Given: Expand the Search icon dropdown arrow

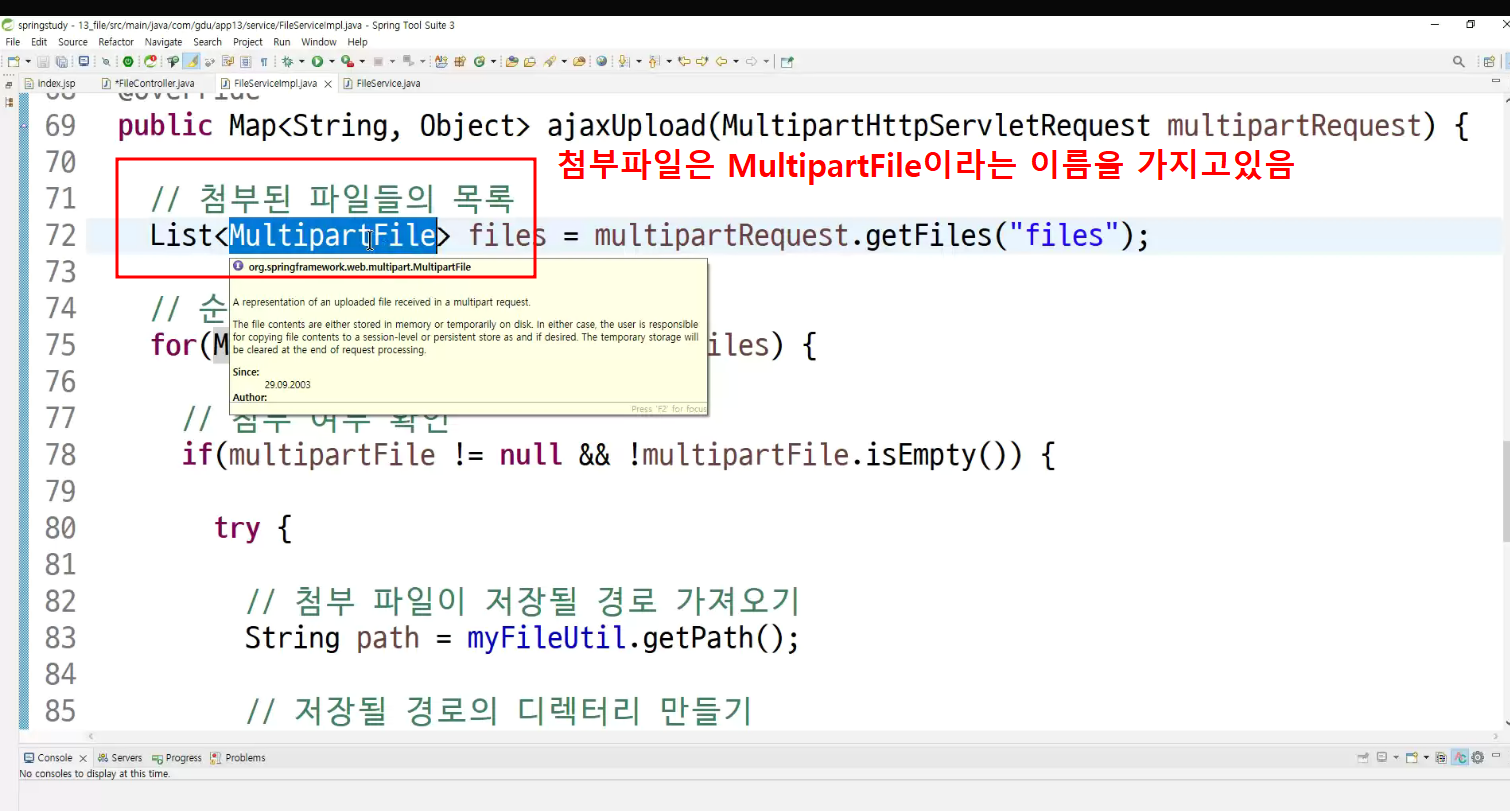Looking at the screenshot, I should click(x=564, y=61).
